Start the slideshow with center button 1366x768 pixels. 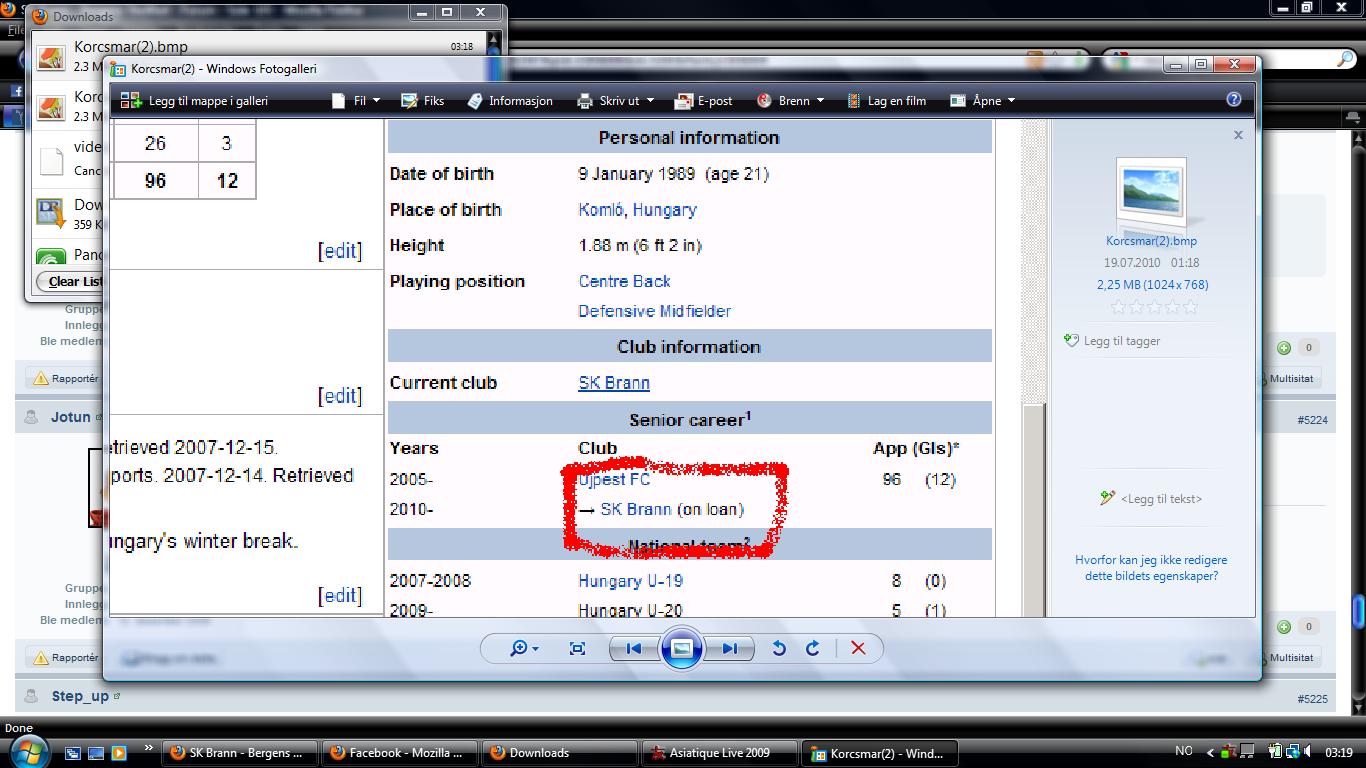[681, 648]
